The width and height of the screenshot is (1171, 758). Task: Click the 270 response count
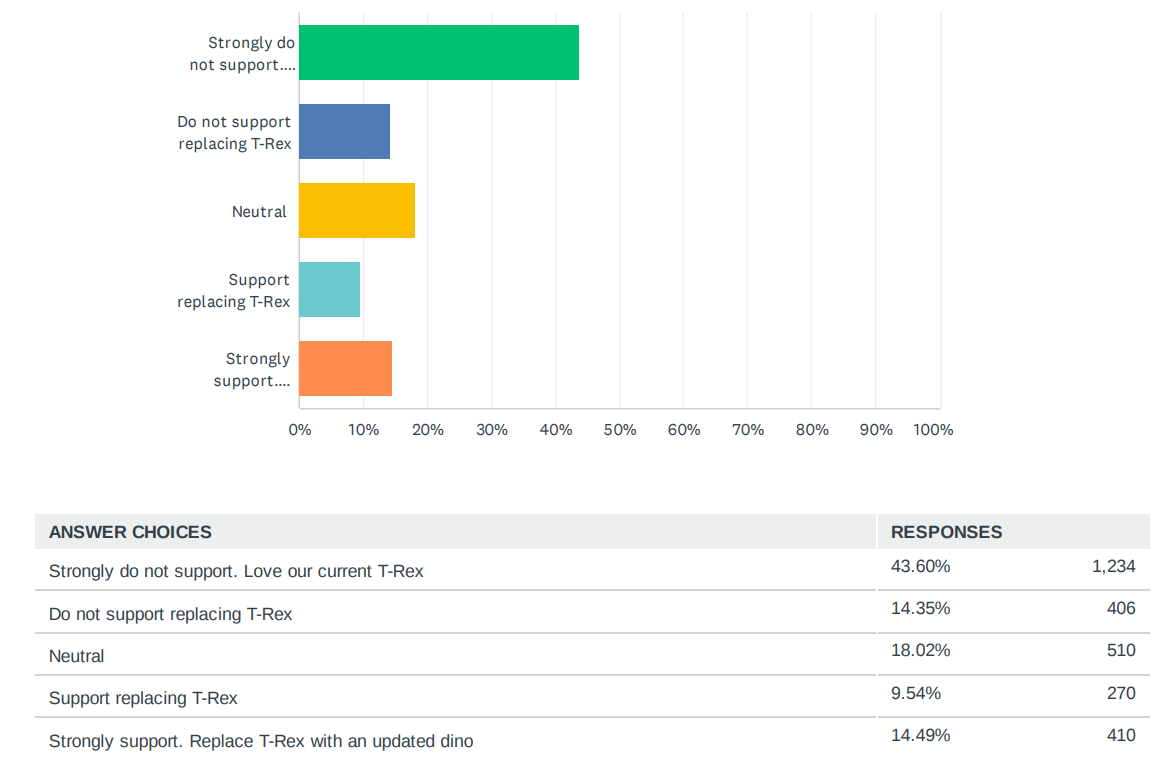pos(1120,692)
